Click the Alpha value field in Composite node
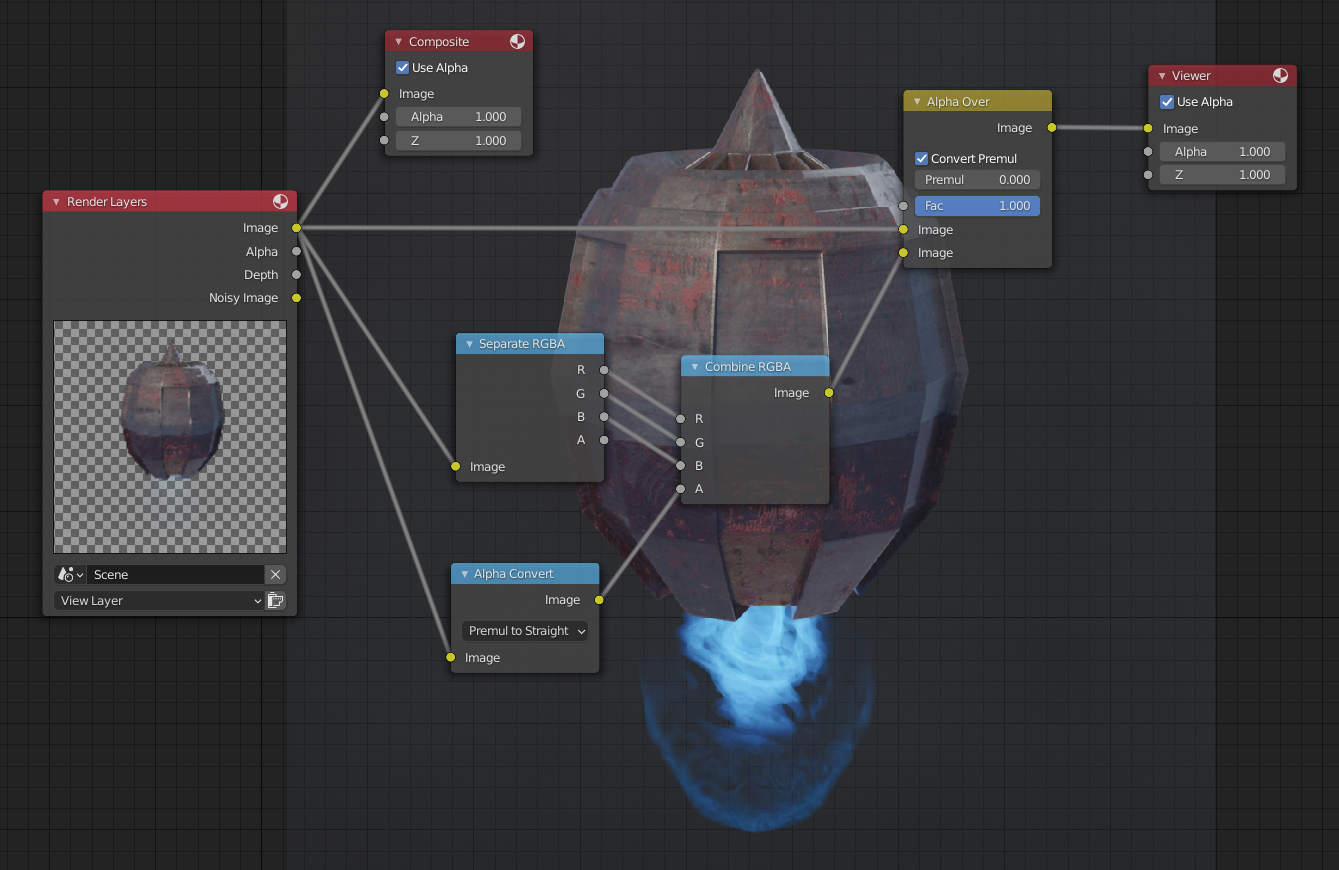The image size is (1339, 870). [458, 117]
